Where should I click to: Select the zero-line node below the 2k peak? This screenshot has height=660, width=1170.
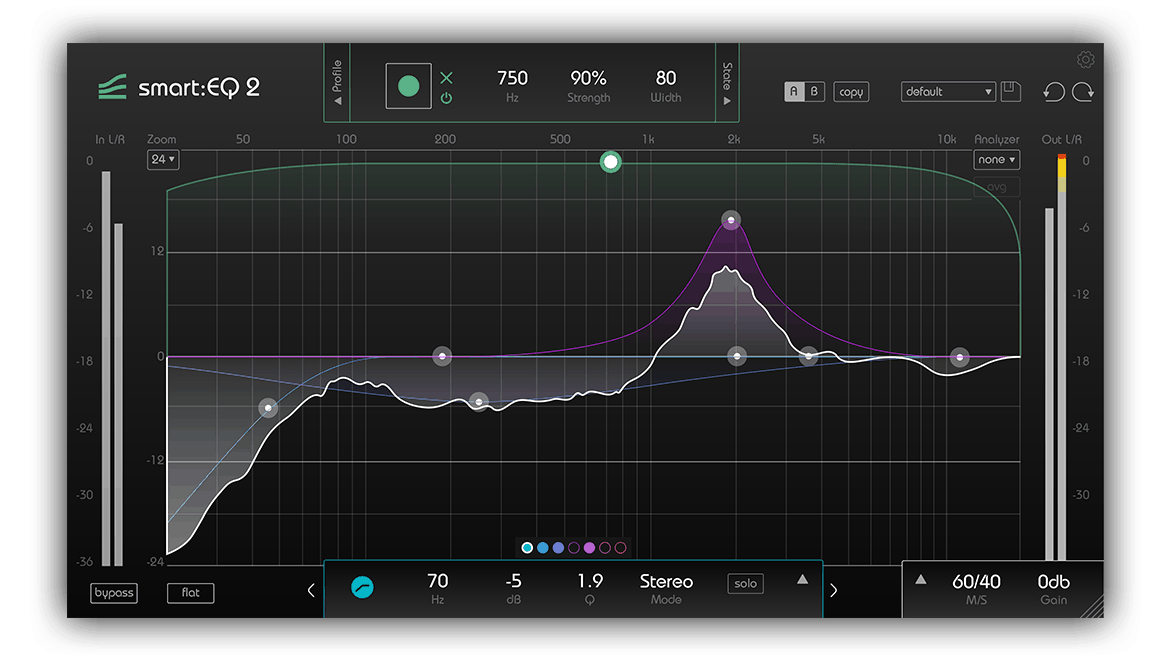(x=737, y=356)
